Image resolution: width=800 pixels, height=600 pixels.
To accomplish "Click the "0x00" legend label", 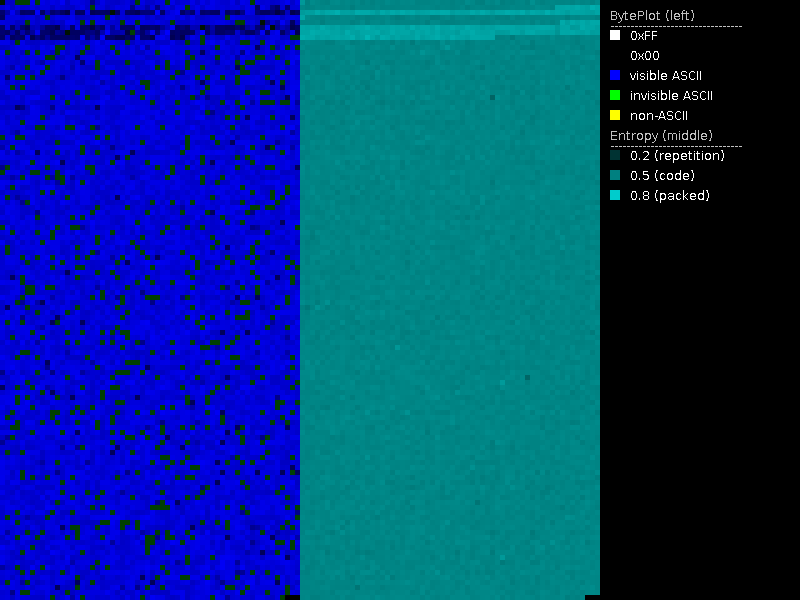I will (x=644, y=55).
